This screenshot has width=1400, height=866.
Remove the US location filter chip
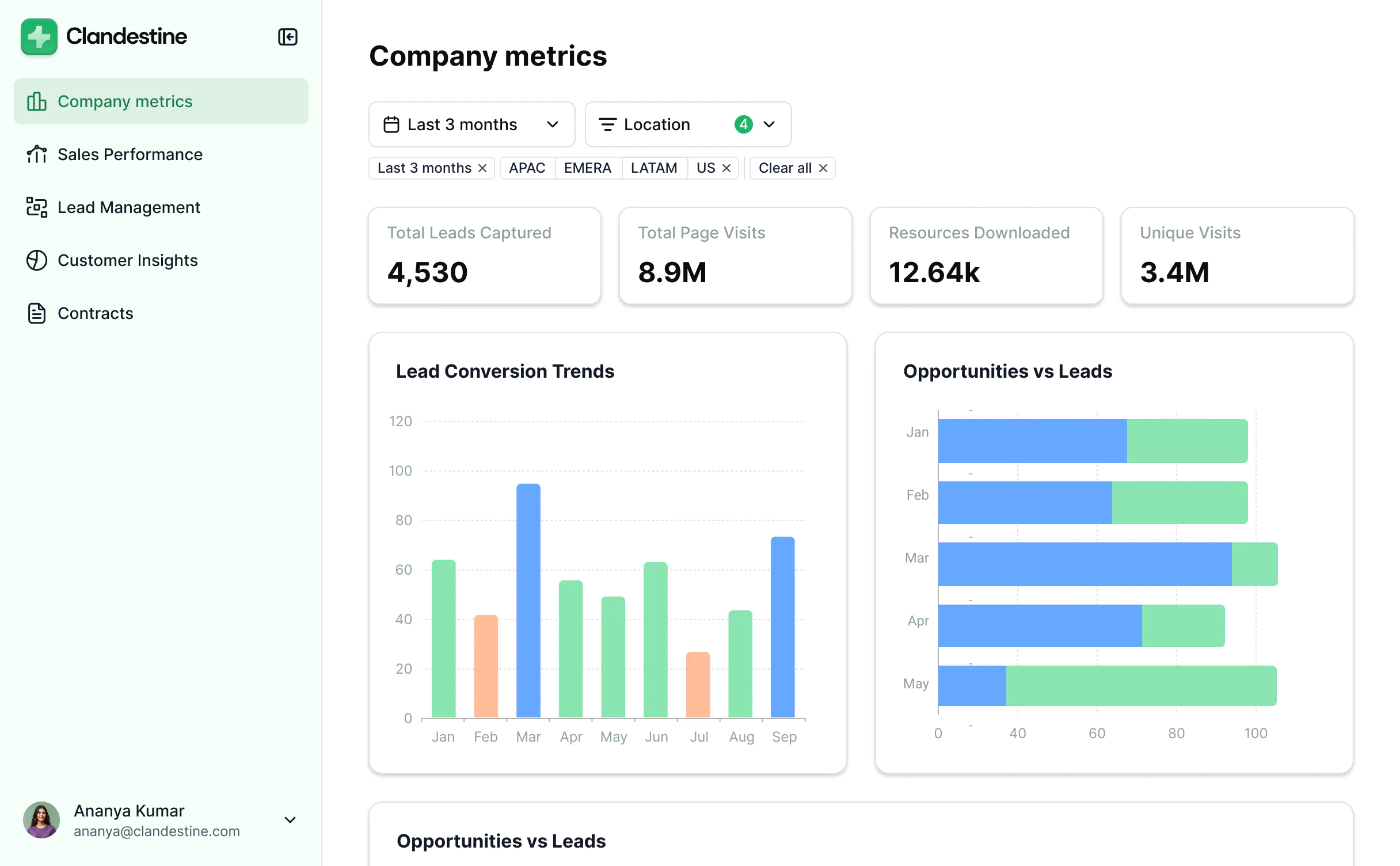click(726, 168)
